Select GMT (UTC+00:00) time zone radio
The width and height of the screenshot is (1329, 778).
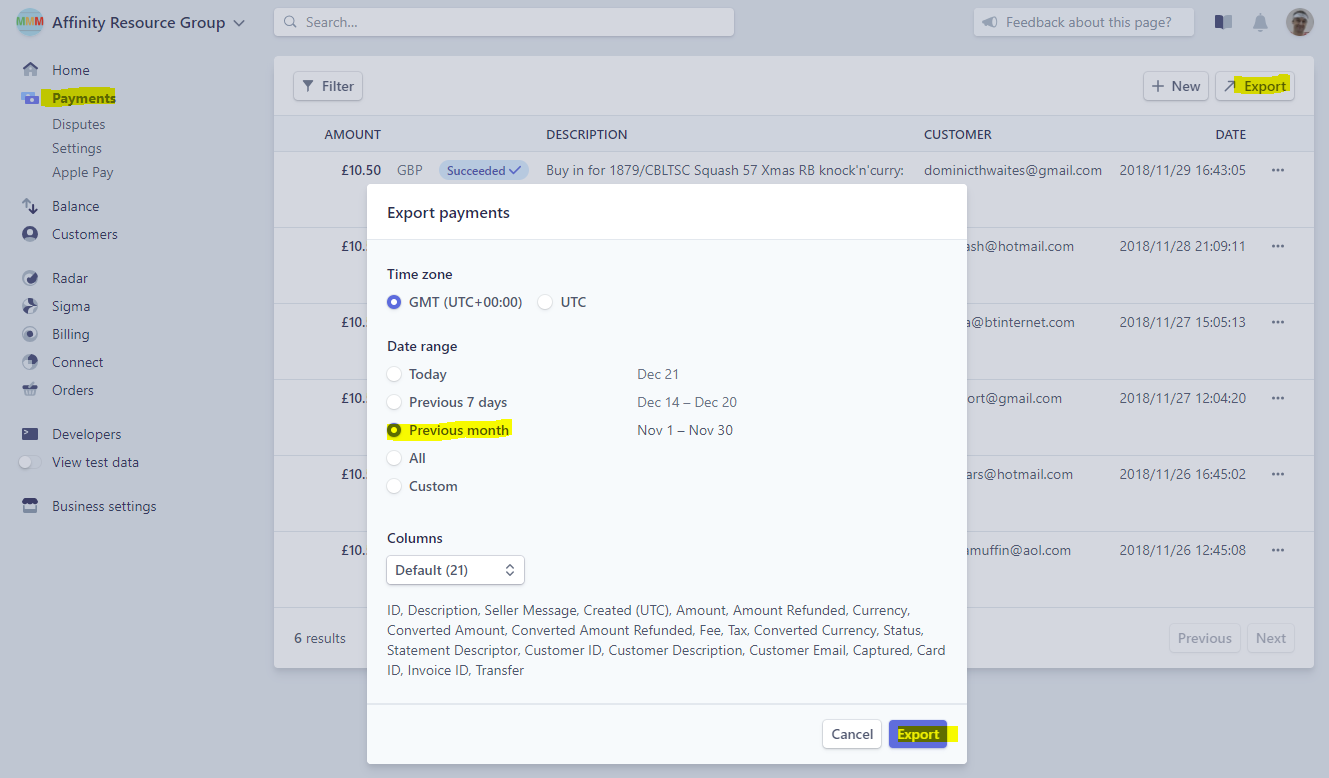coord(394,302)
